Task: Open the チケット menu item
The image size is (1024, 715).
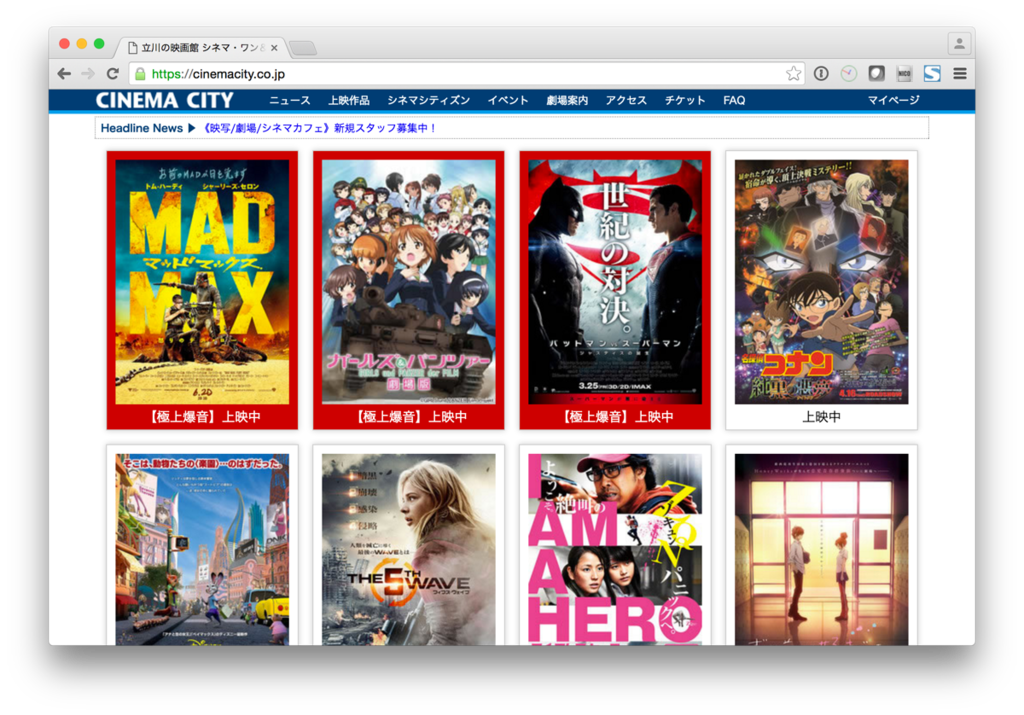Action: pyautogui.click(x=684, y=101)
